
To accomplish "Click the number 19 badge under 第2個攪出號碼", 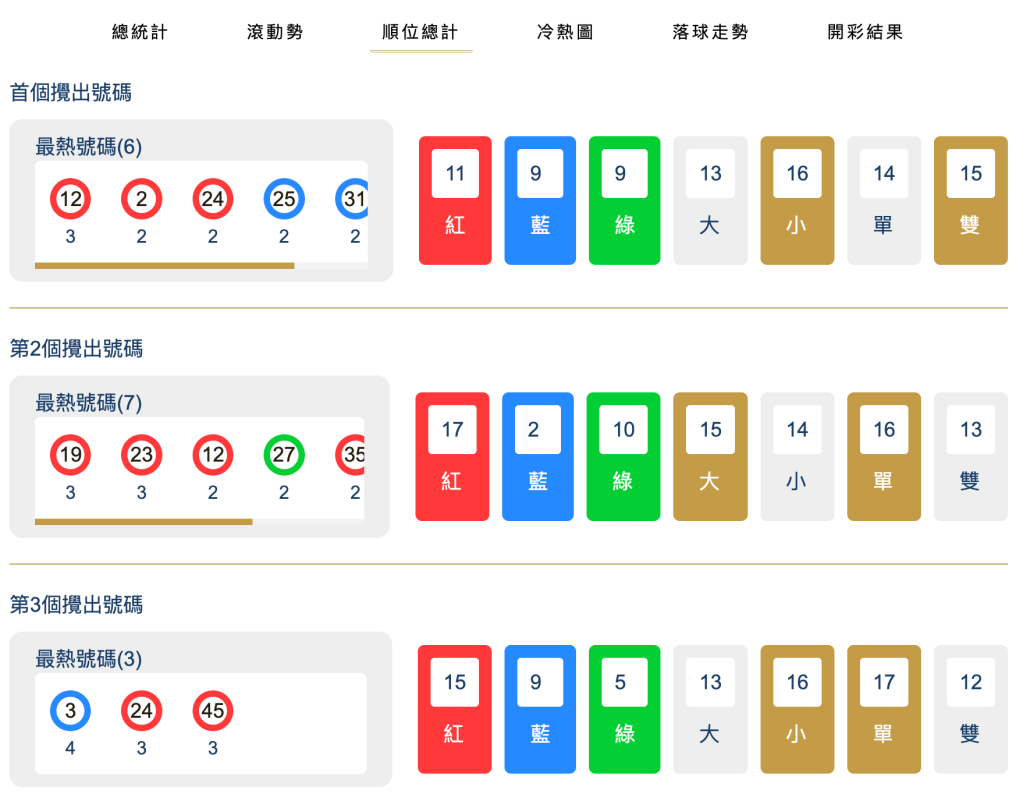I will (69, 455).
